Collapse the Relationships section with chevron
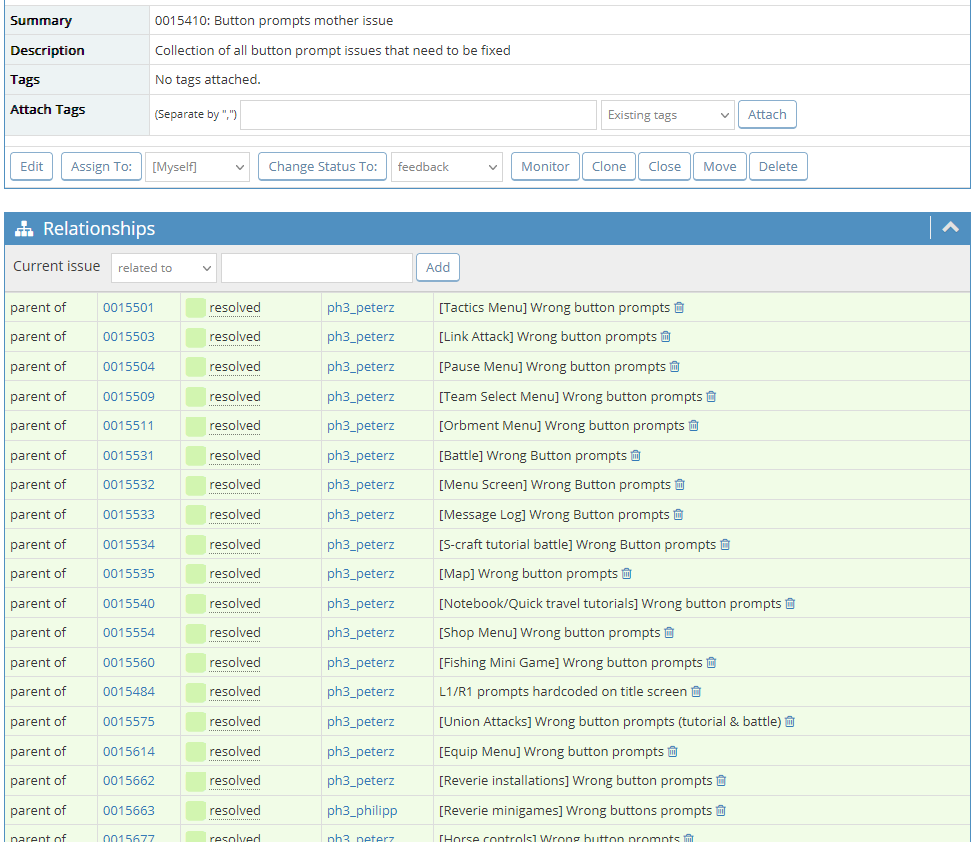This screenshot has width=980, height=842. [951, 228]
